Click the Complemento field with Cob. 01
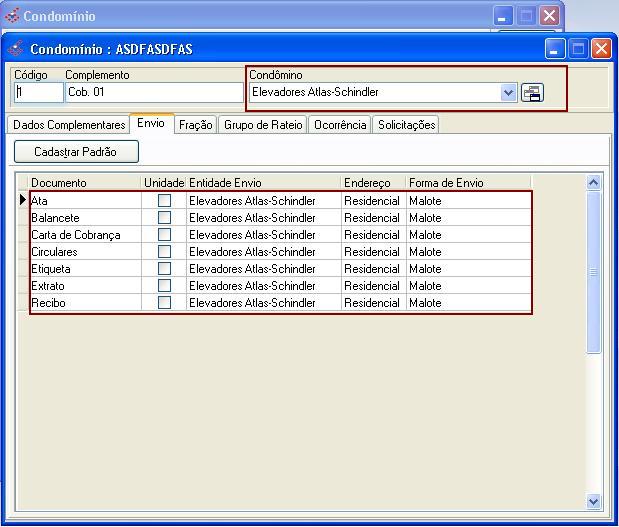The image size is (619, 527). 153,92
